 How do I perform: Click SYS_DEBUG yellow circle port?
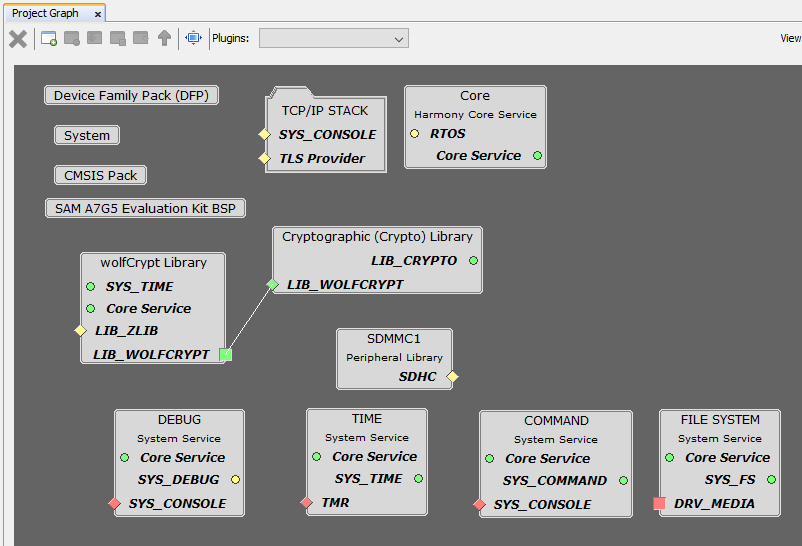click(235, 479)
